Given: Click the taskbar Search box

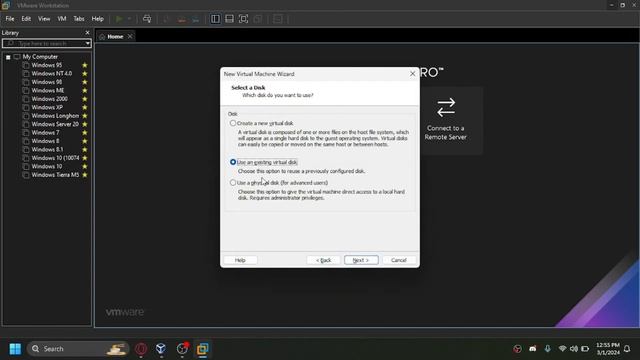Looking at the screenshot, I should pos(78,349).
